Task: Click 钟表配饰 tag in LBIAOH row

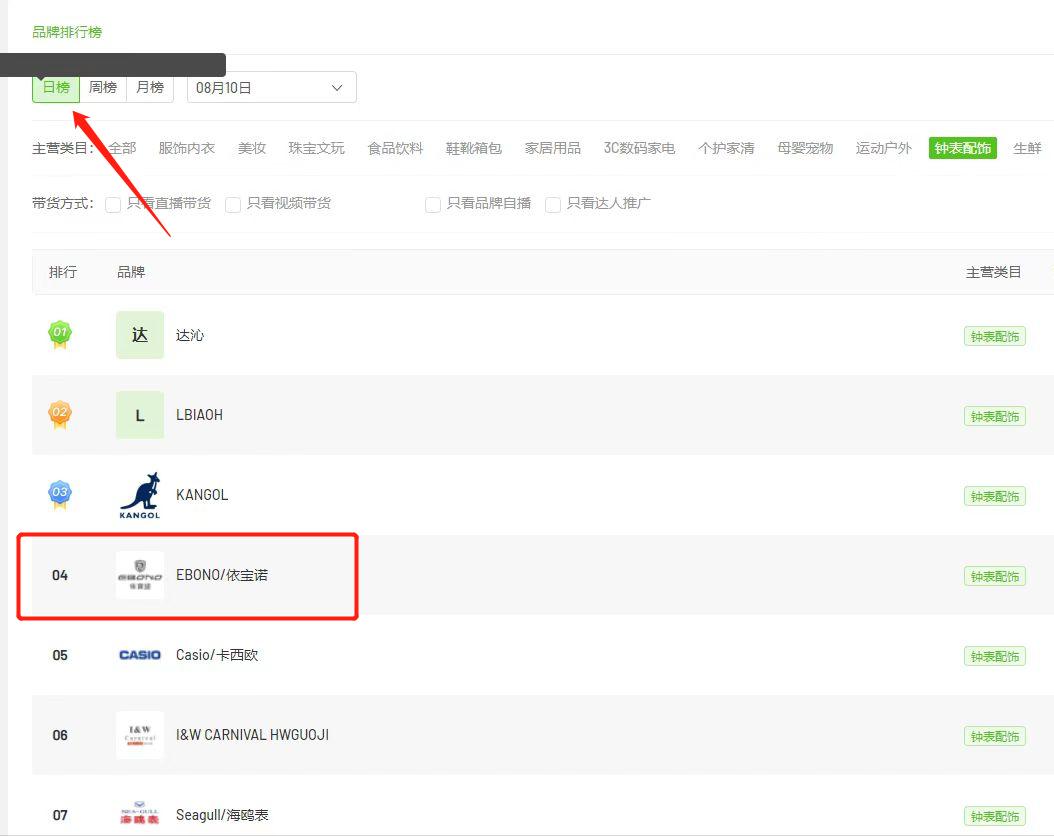Action: pyautogui.click(x=995, y=416)
